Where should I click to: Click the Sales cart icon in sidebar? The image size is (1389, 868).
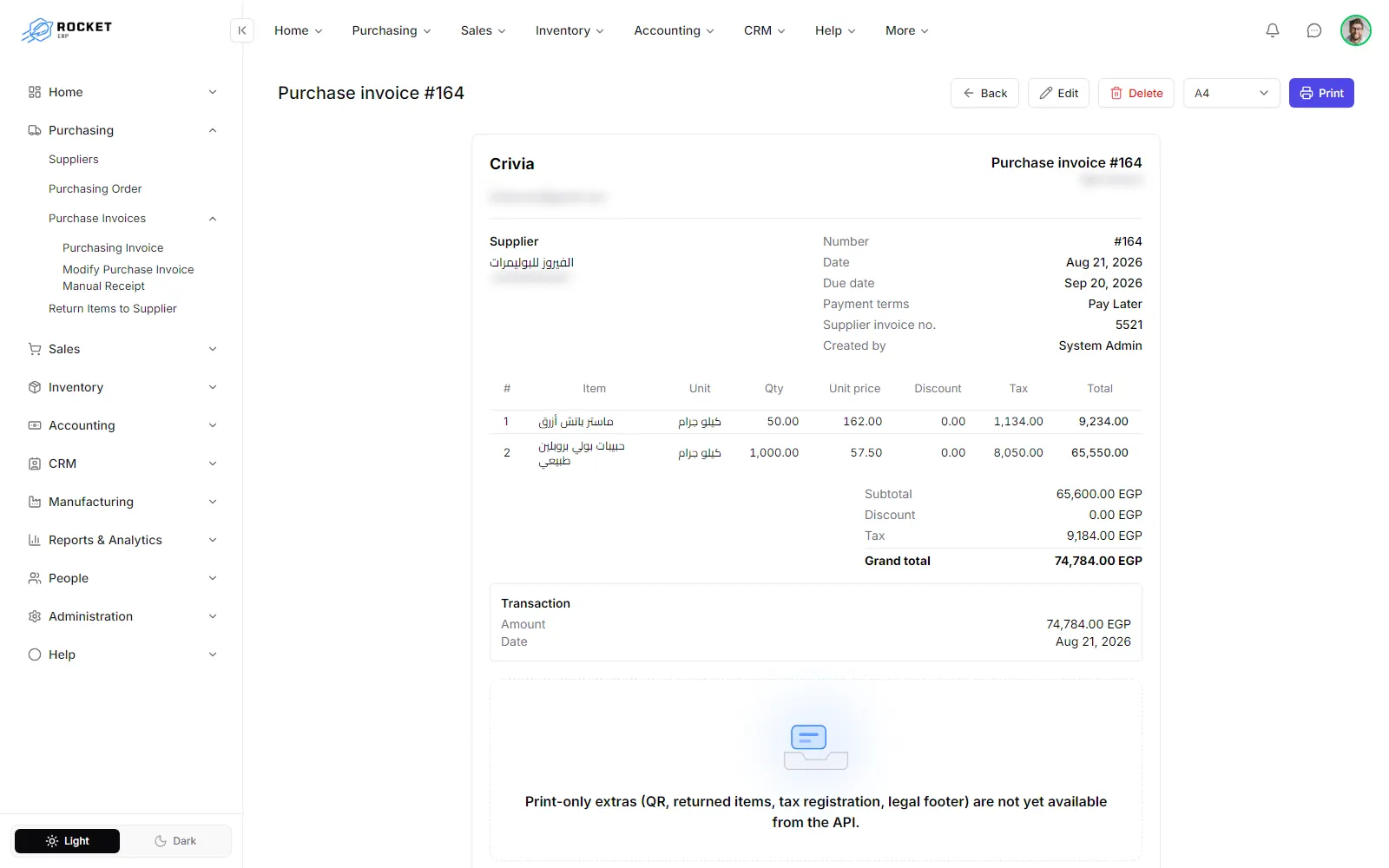pyautogui.click(x=35, y=349)
